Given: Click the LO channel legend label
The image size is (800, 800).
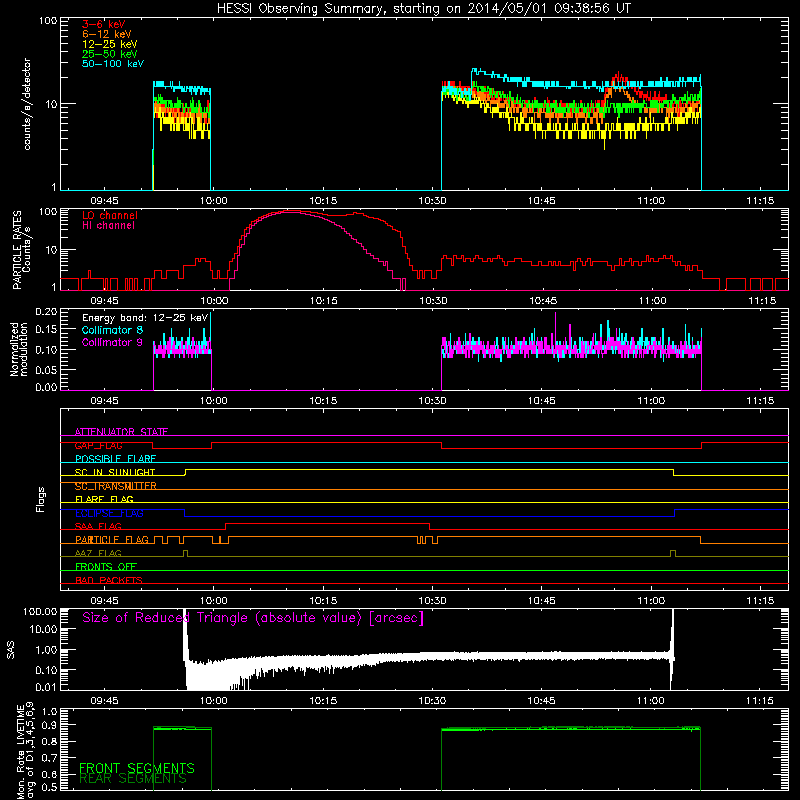Looking at the screenshot, I should (110, 215).
